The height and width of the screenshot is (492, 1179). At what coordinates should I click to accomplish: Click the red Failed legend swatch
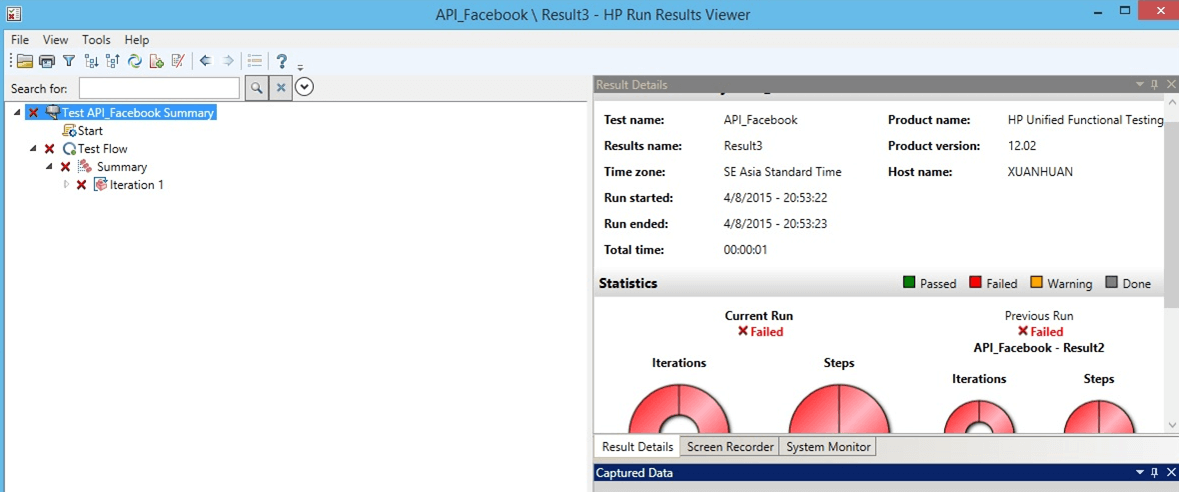pyautogui.click(x=975, y=283)
